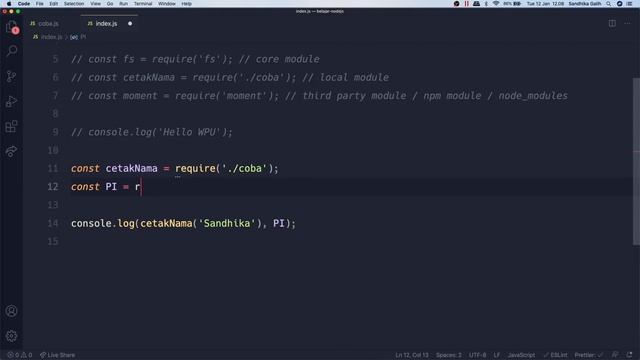Click the user name Sandhika Galih in menu bar
The height and width of the screenshot is (360, 640).
tap(584, 4)
